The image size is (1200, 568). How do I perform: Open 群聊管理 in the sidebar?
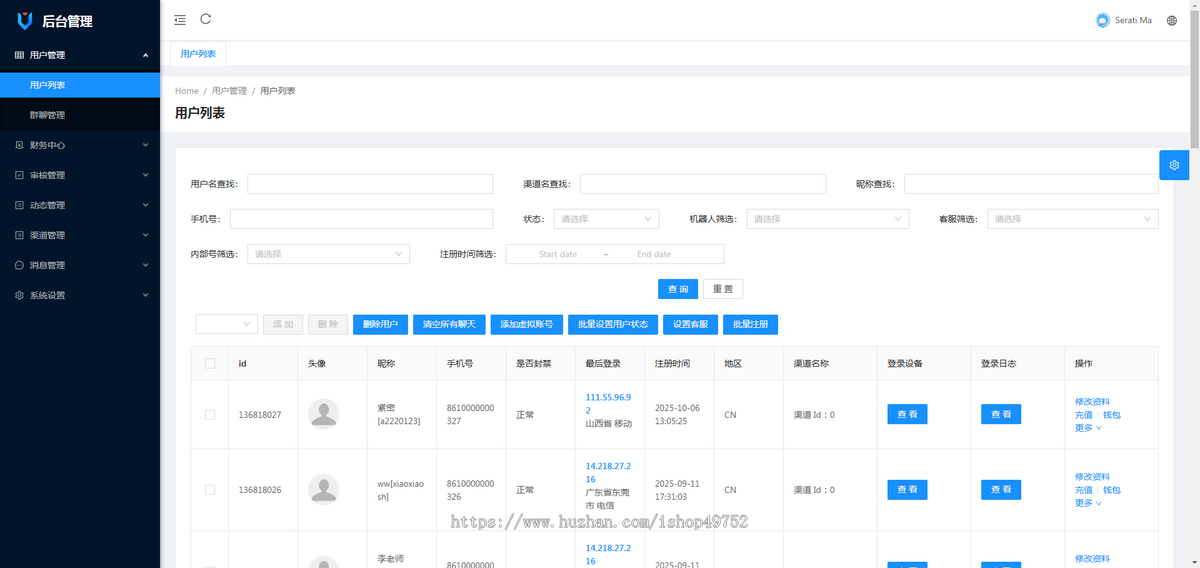[80, 115]
